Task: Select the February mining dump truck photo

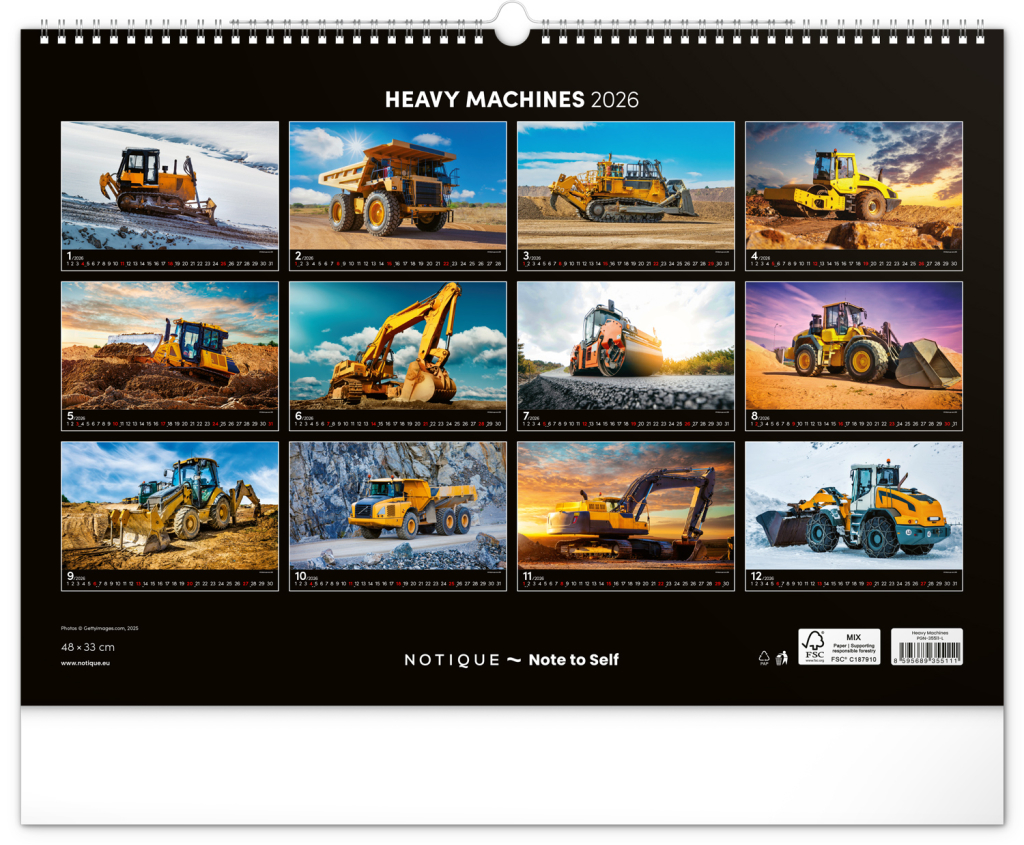Action: [397, 185]
